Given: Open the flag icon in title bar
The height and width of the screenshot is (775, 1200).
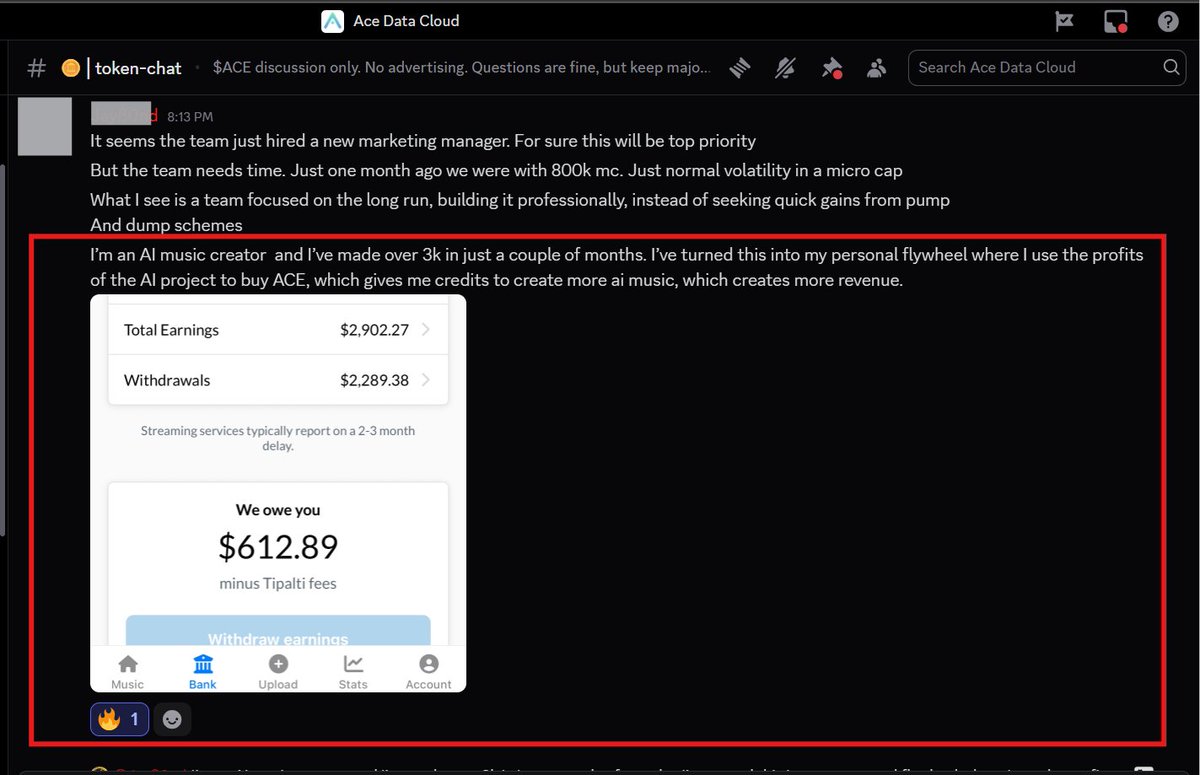Looking at the screenshot, I should coord(1064,21).
